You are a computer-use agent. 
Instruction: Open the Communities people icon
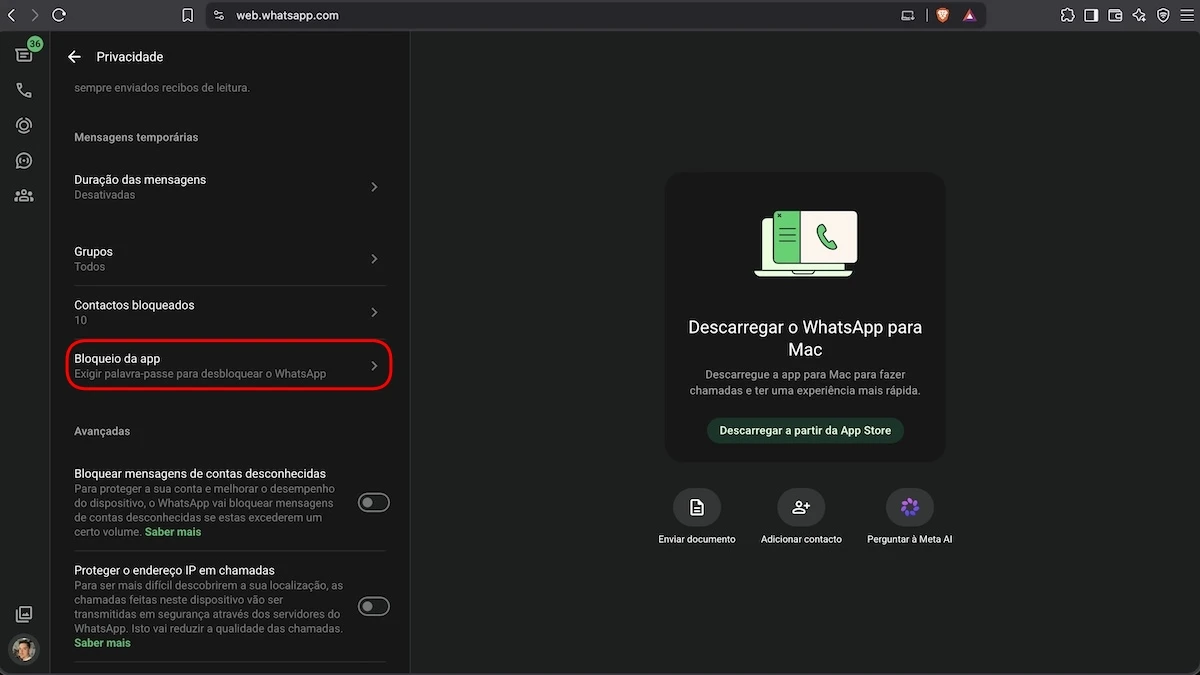24,196
